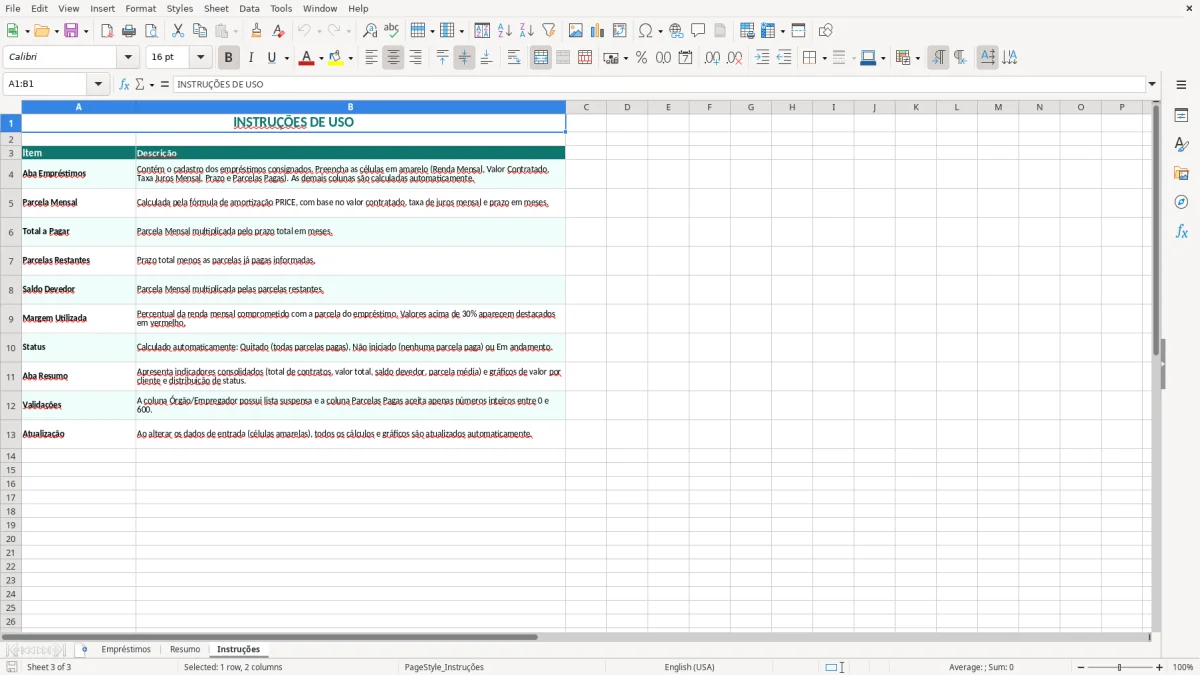Open Borders dropdown arrow

pos(824,58)
